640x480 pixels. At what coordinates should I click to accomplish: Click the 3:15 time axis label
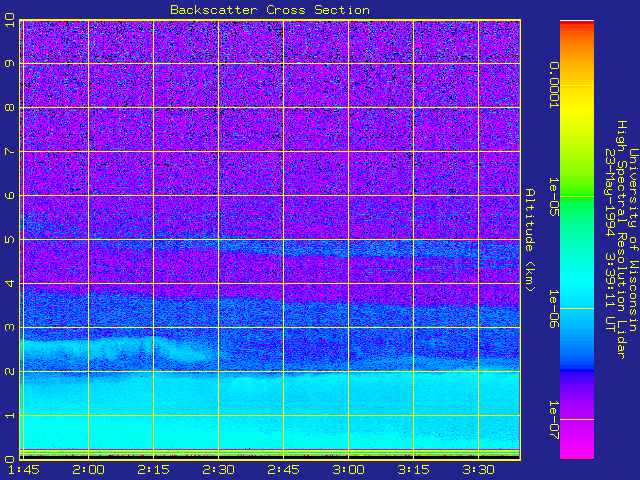[413, 470]
